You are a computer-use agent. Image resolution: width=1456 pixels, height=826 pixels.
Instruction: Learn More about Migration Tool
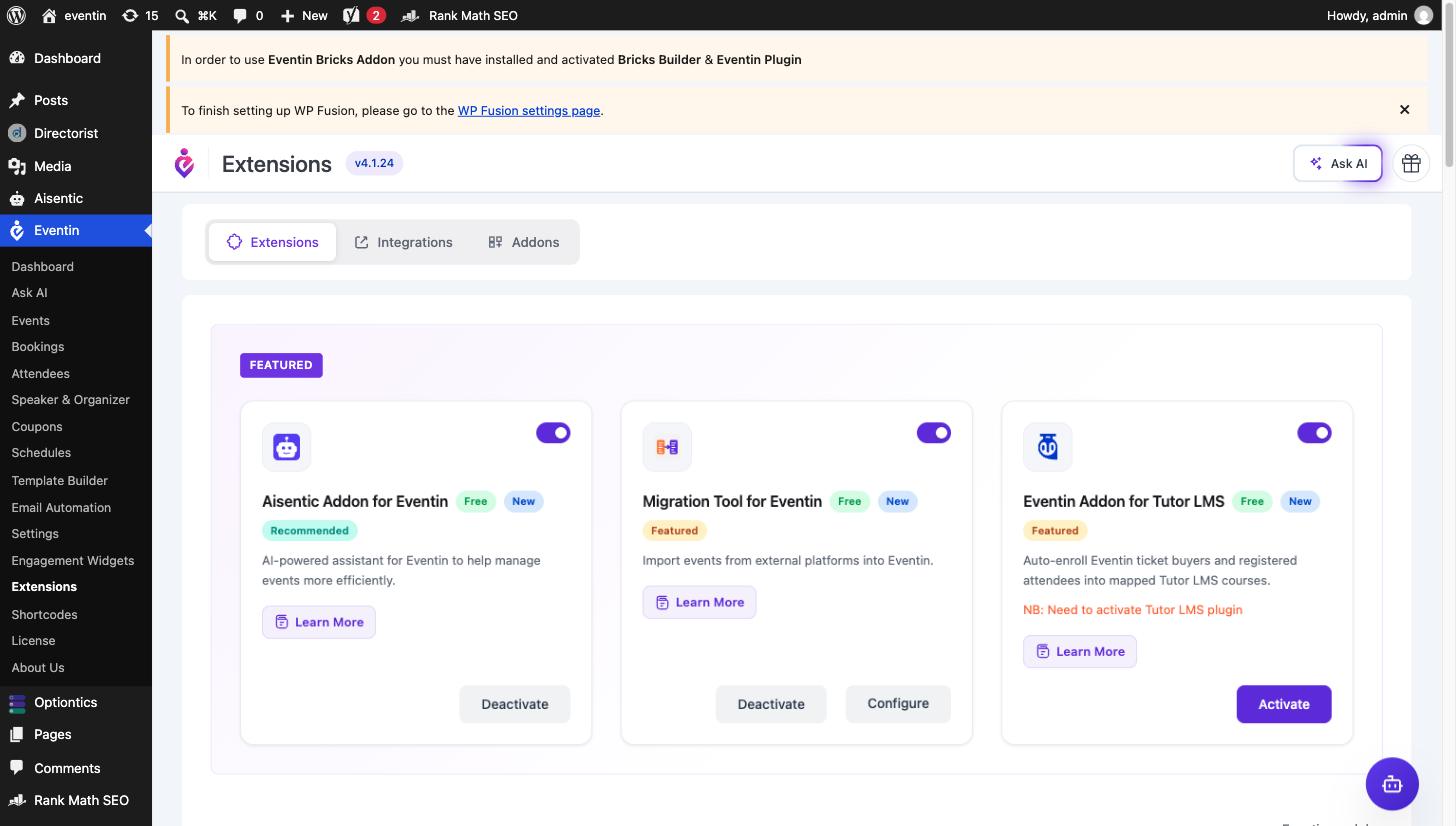[699, 602]
